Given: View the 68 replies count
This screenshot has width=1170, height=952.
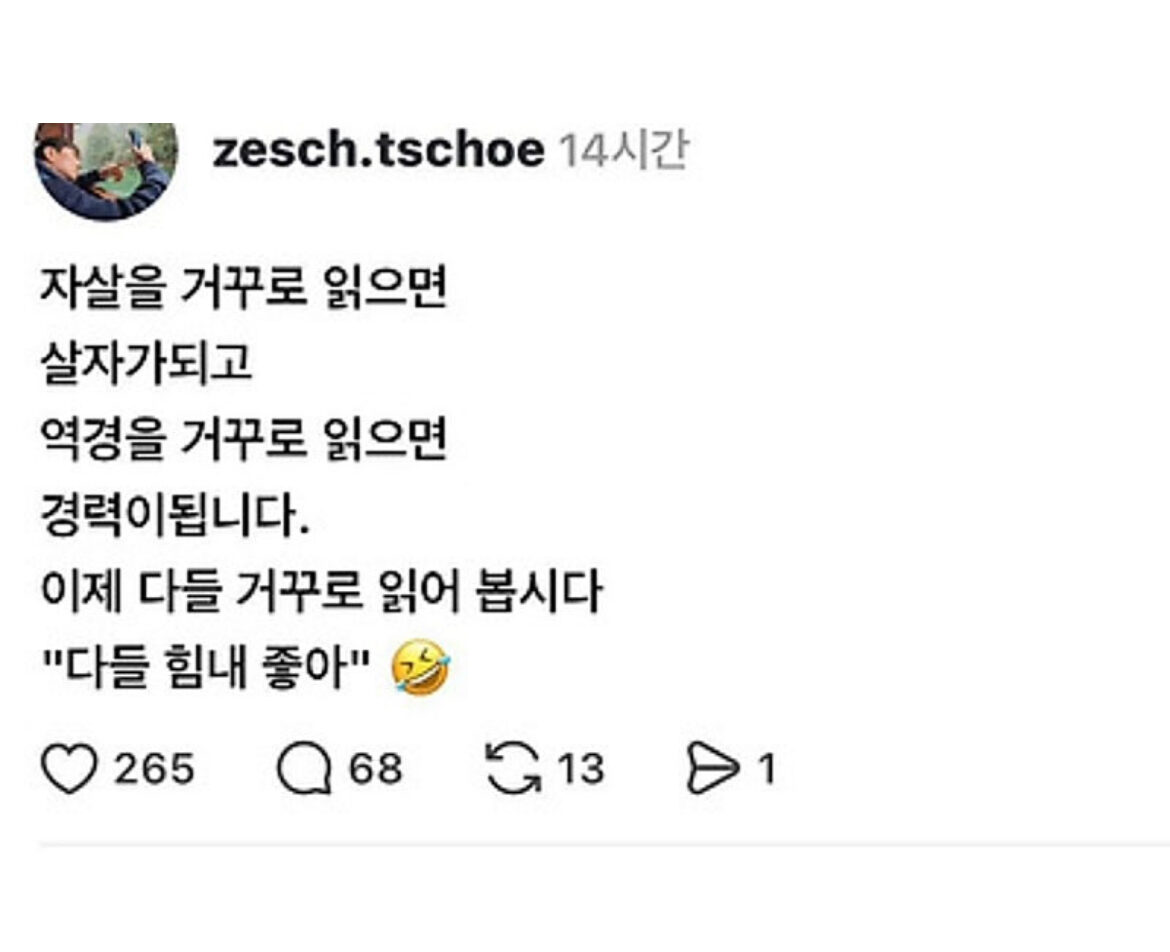Looking at the screenshot, I should pos(375,771).
